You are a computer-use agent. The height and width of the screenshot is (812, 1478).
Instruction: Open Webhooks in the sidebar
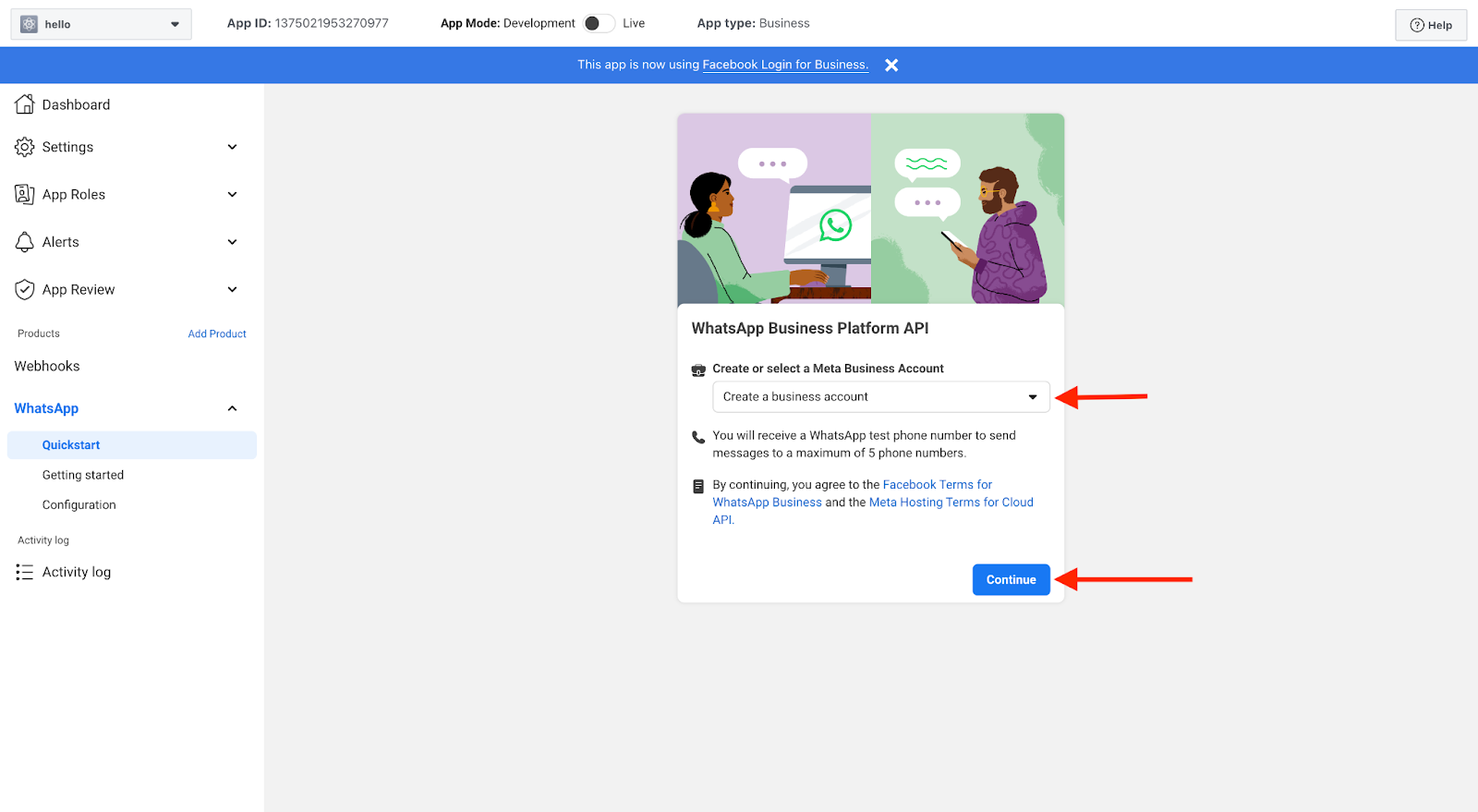click(47, 366)
